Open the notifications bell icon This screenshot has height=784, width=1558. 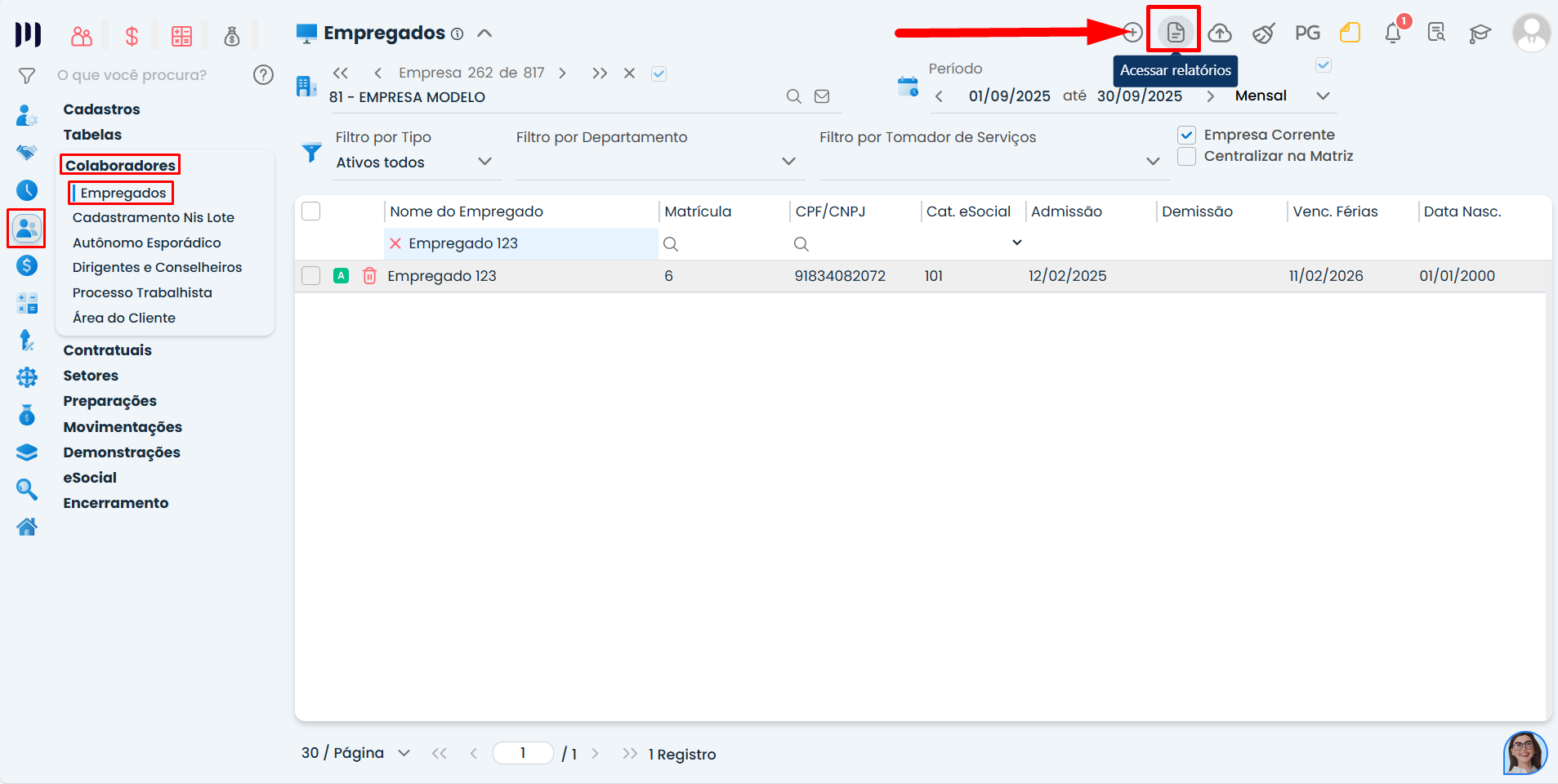(x=1393, y=33)
